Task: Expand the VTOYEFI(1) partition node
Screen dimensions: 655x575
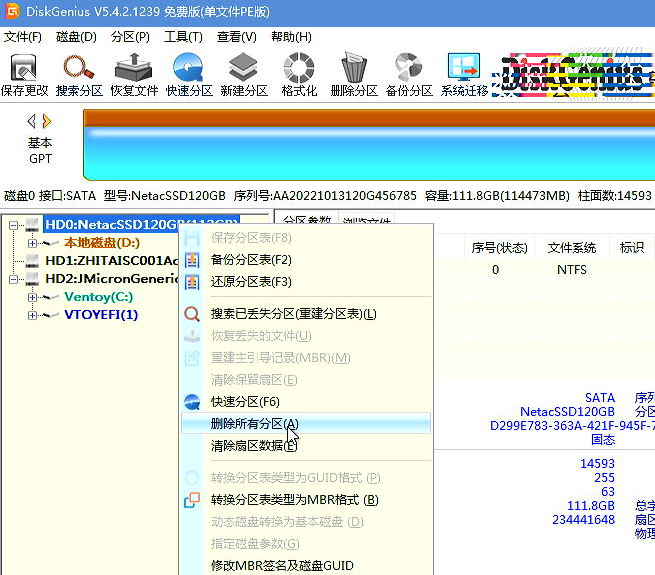Action: coord(32,315)
